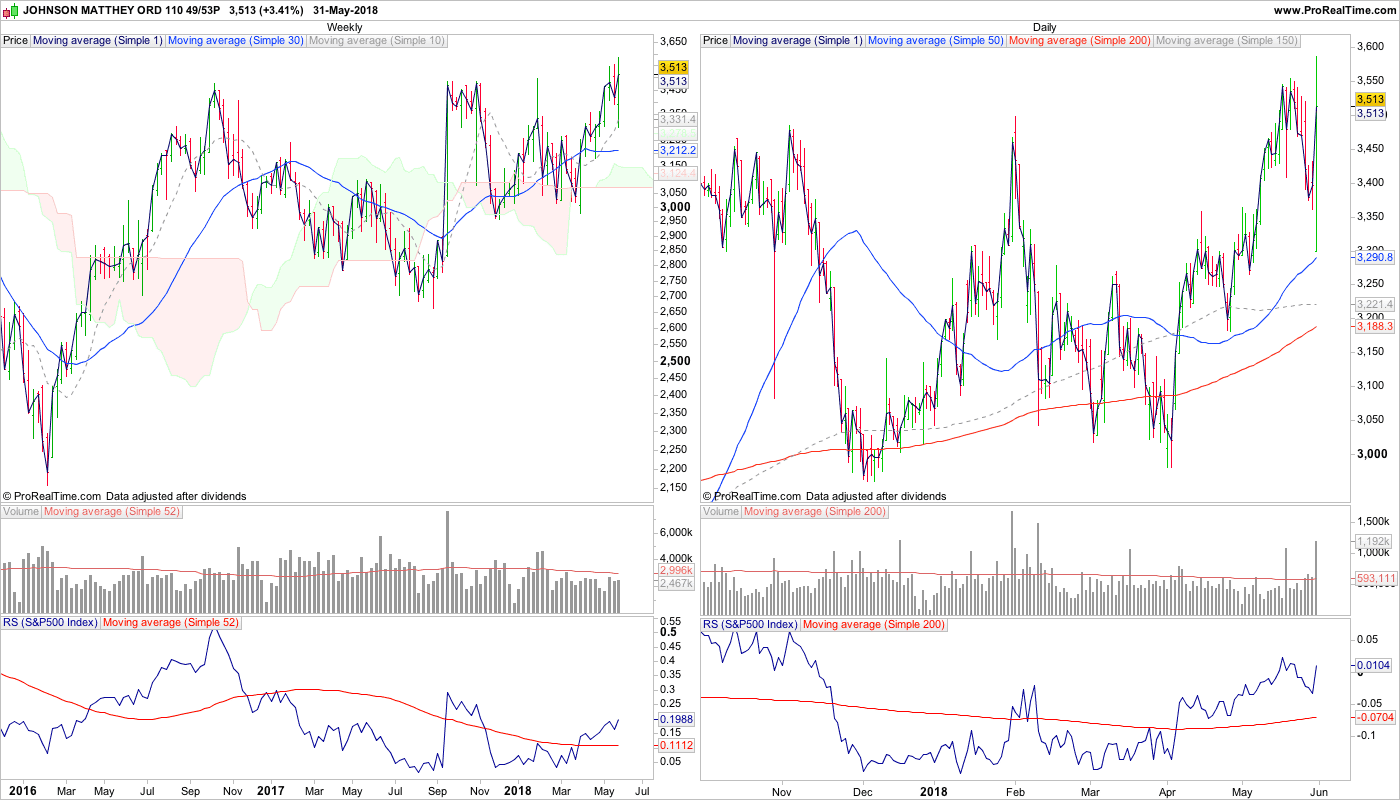The image size is (1400, 800).
Task: Select the Moving average (Simple 150) legend
Action: click(1227, 41)
